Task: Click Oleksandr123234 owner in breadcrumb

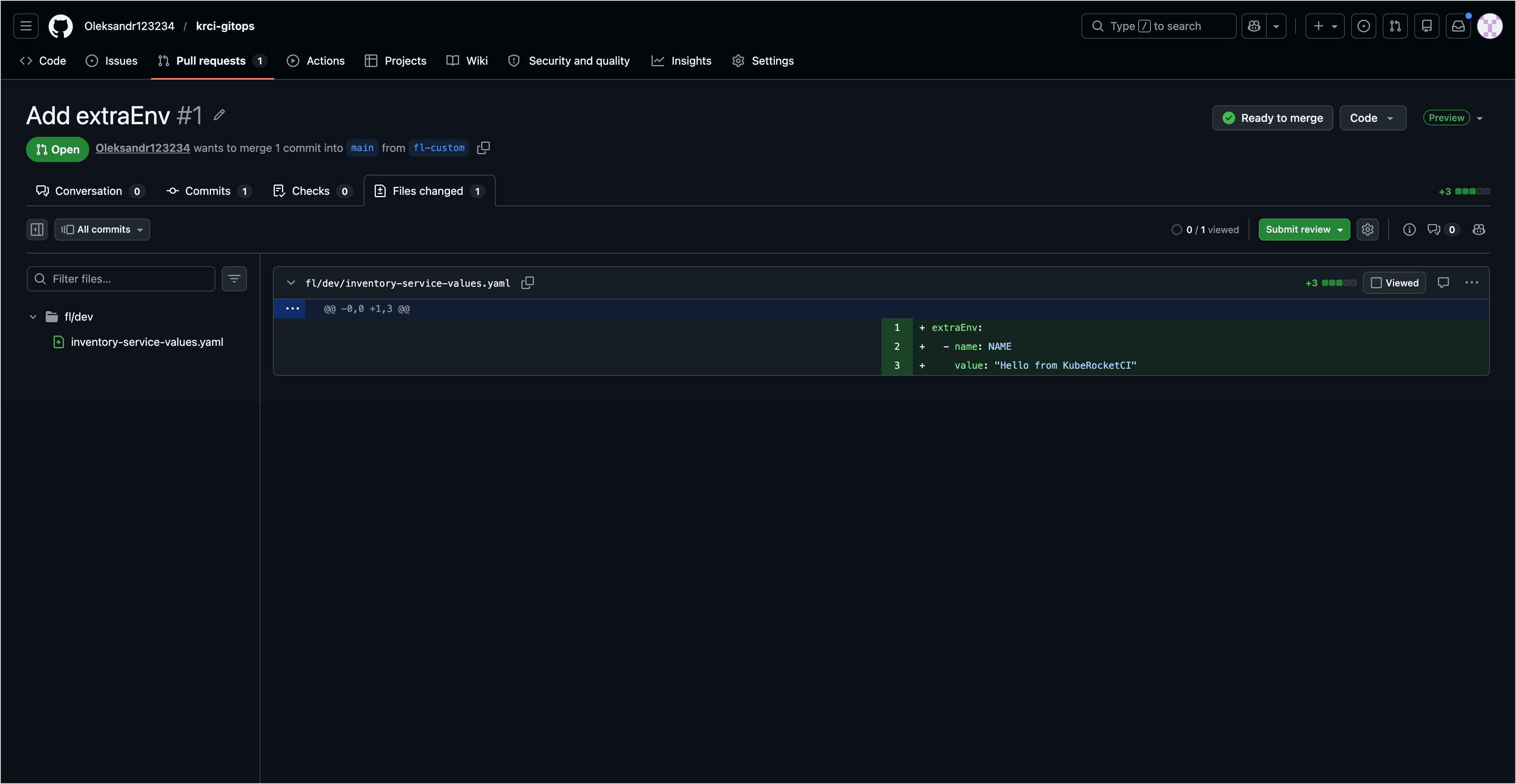Action: (129, 26)
